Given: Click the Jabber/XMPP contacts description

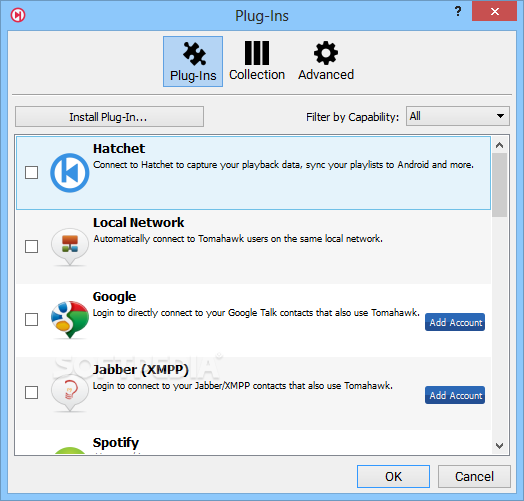Looking at the screenshot, I should coord(243,386).
